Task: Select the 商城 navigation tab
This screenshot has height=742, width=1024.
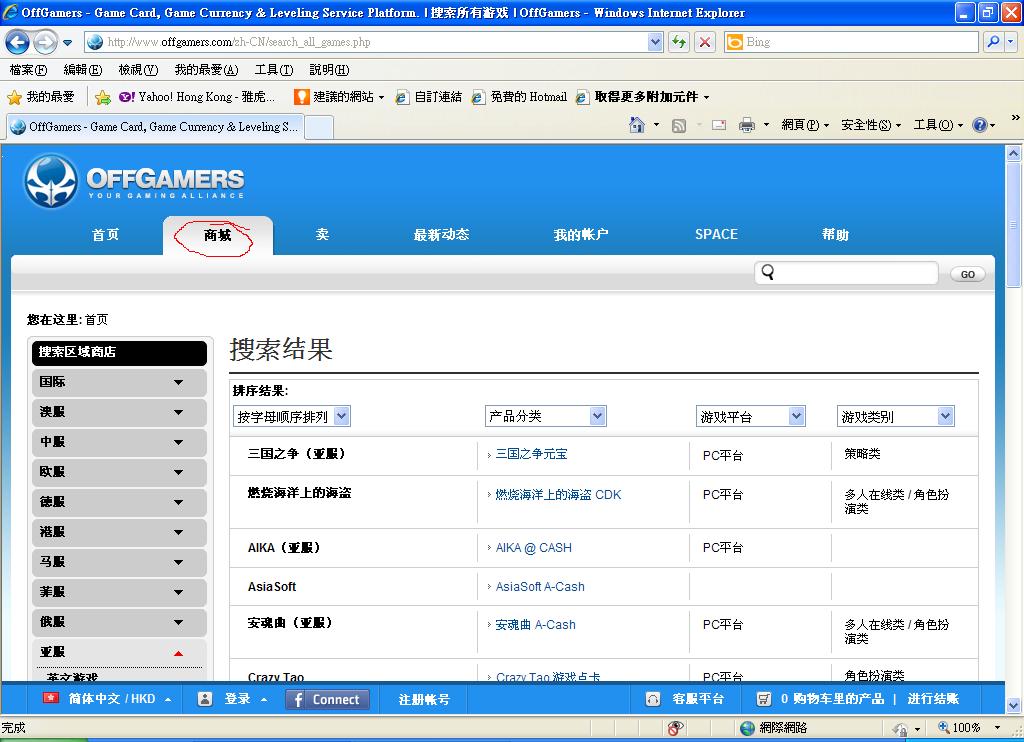Action: pyautogui.click(x=217, y=235)
